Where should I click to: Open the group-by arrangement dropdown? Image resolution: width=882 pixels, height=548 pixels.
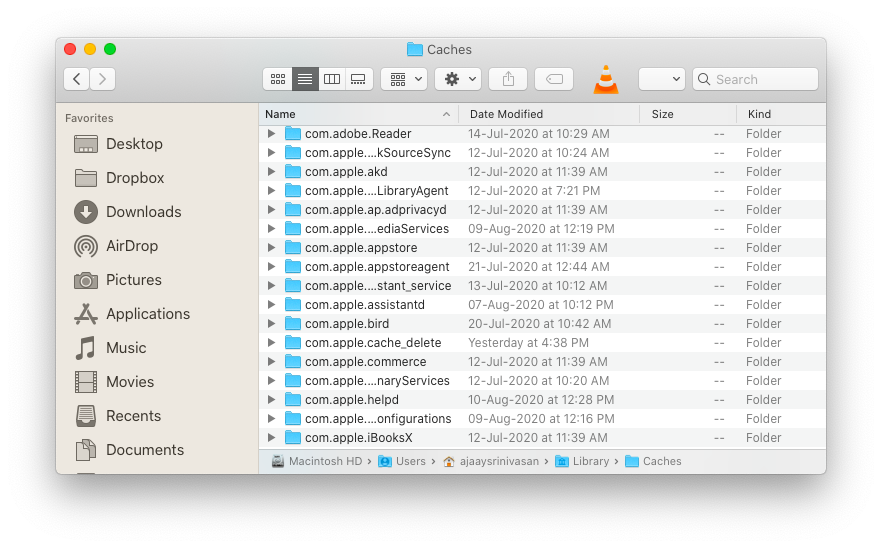(404, 79)
